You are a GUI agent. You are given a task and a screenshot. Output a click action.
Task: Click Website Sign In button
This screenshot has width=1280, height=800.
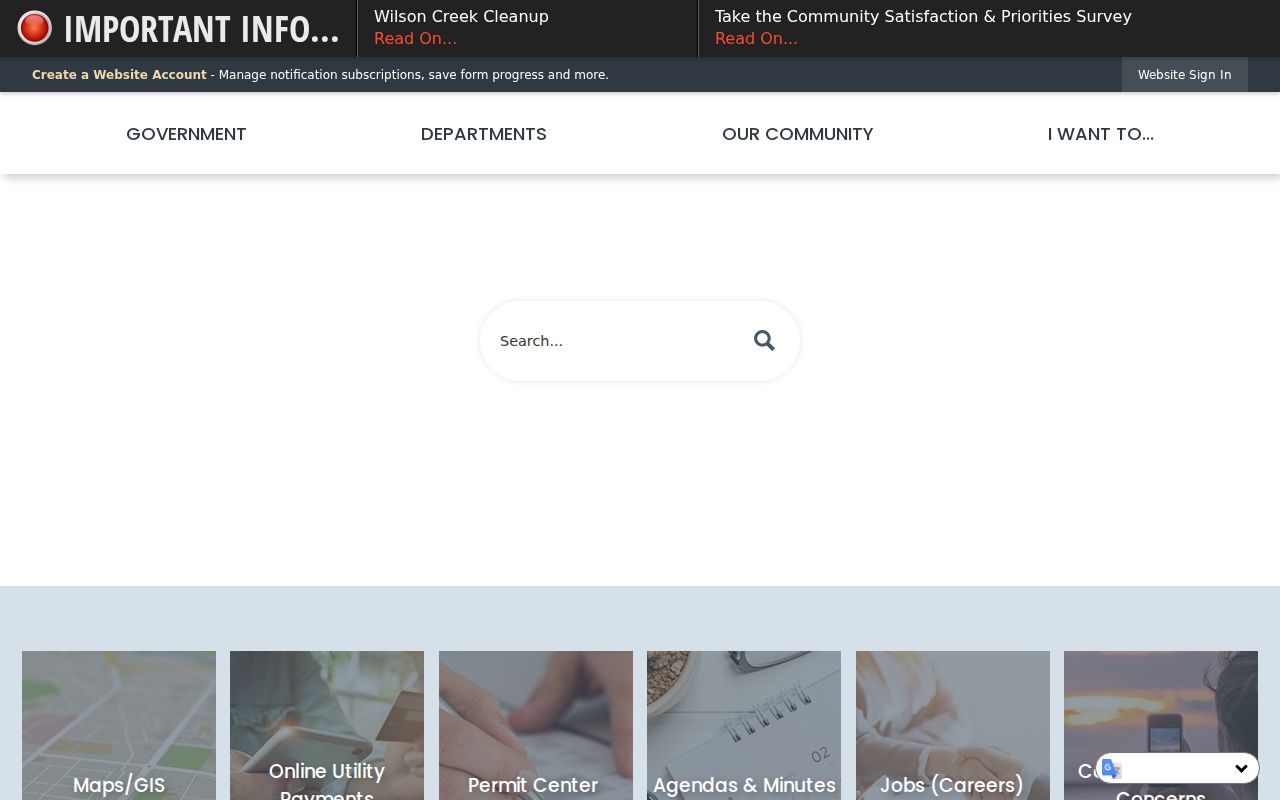[1184, 75]
